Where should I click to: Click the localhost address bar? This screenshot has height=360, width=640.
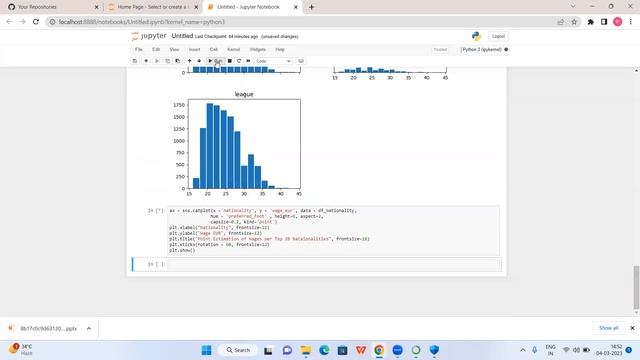coord(302,22)
